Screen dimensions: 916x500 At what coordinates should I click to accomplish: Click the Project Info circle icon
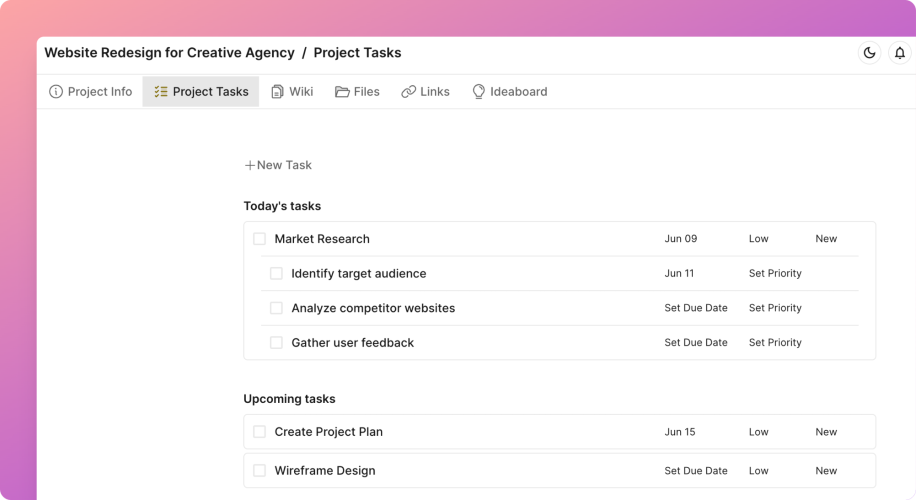click(x=56, y=92)
